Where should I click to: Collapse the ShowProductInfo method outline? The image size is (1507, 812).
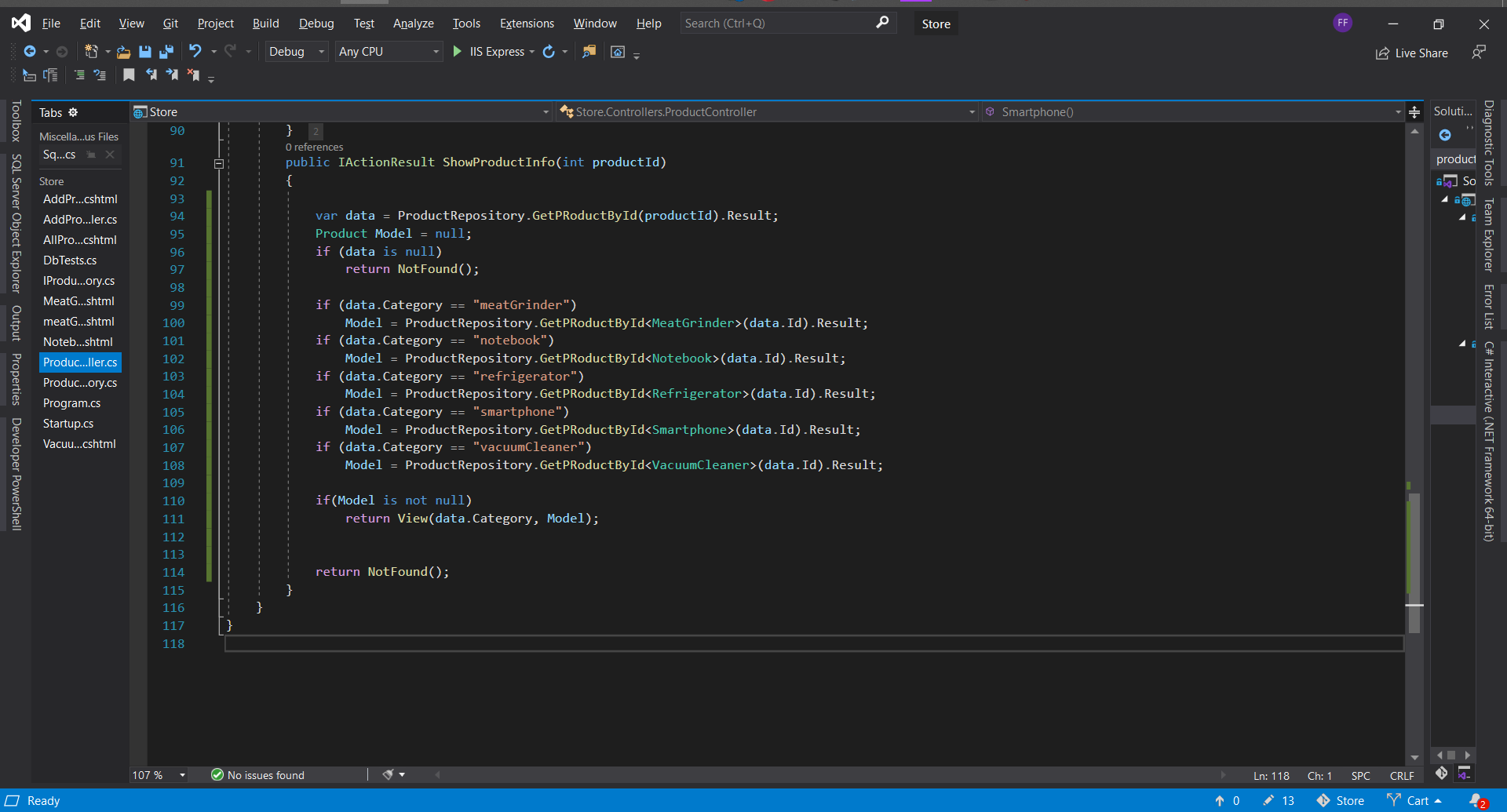219,163
